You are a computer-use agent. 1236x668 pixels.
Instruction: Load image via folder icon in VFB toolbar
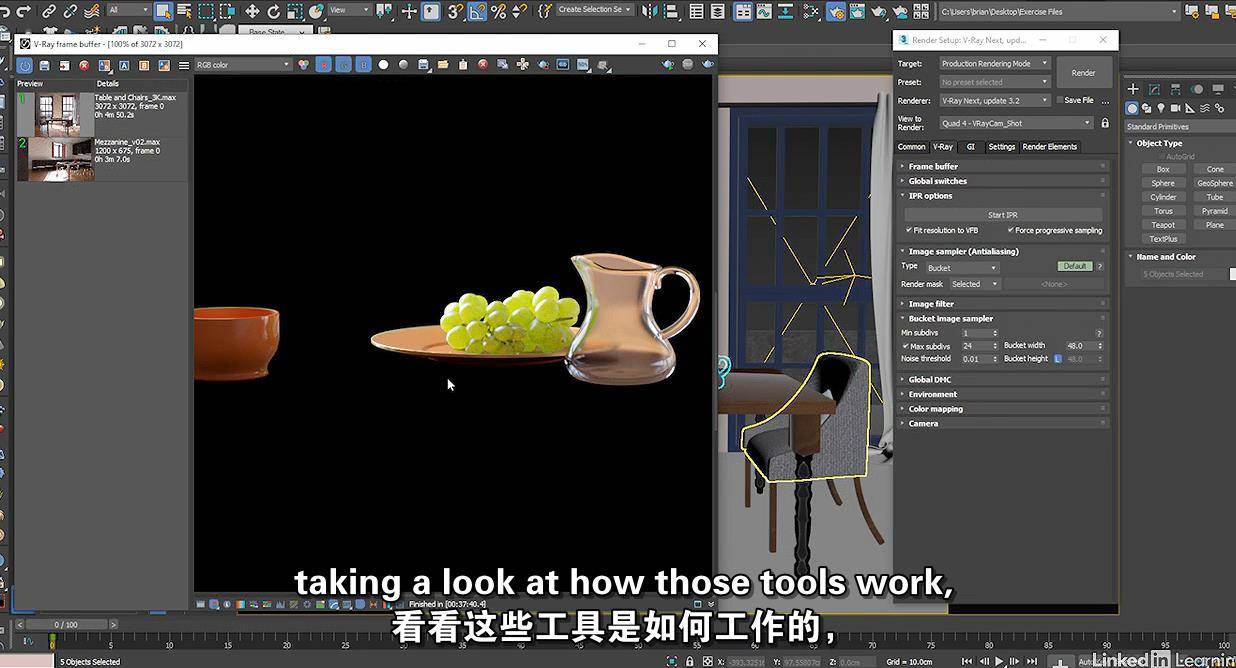click(442, 65)
